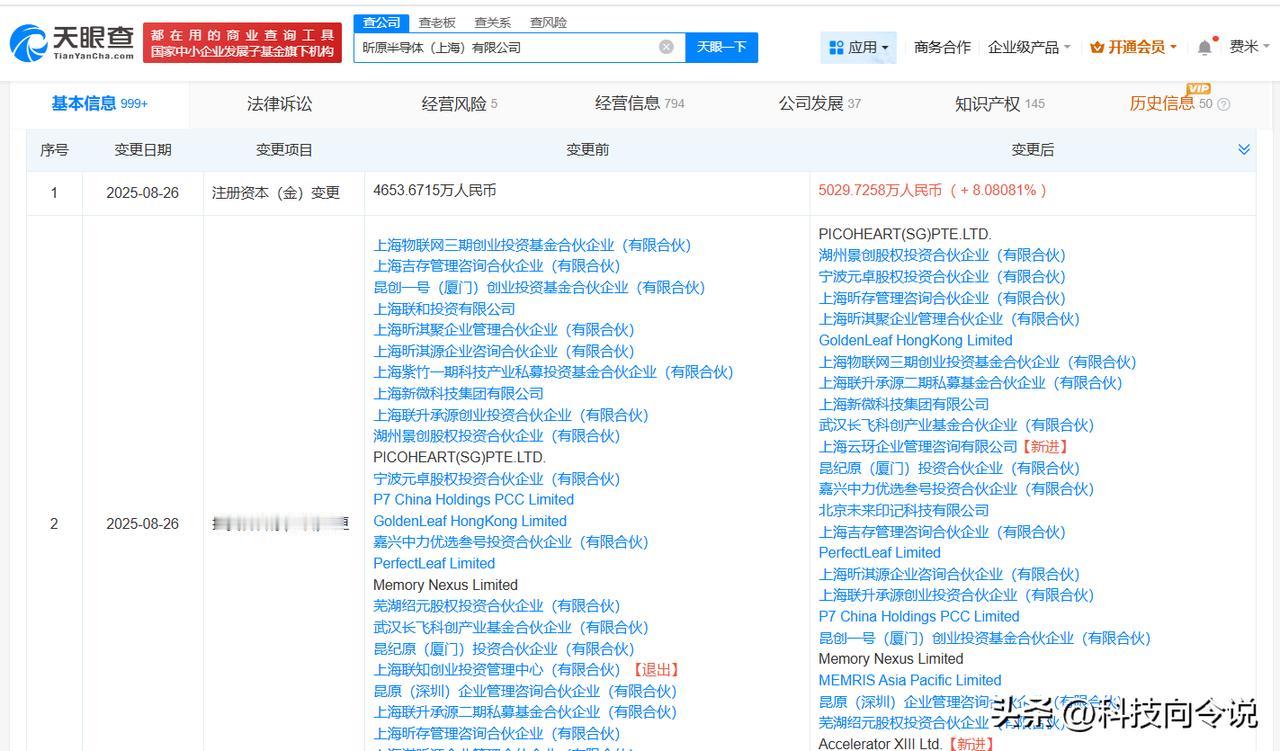Screen dimensions: 1280x751
Task: Open PerfectLeaf Limited in 变更前 column
Action: pyautogui.click(x=434, y=563)
